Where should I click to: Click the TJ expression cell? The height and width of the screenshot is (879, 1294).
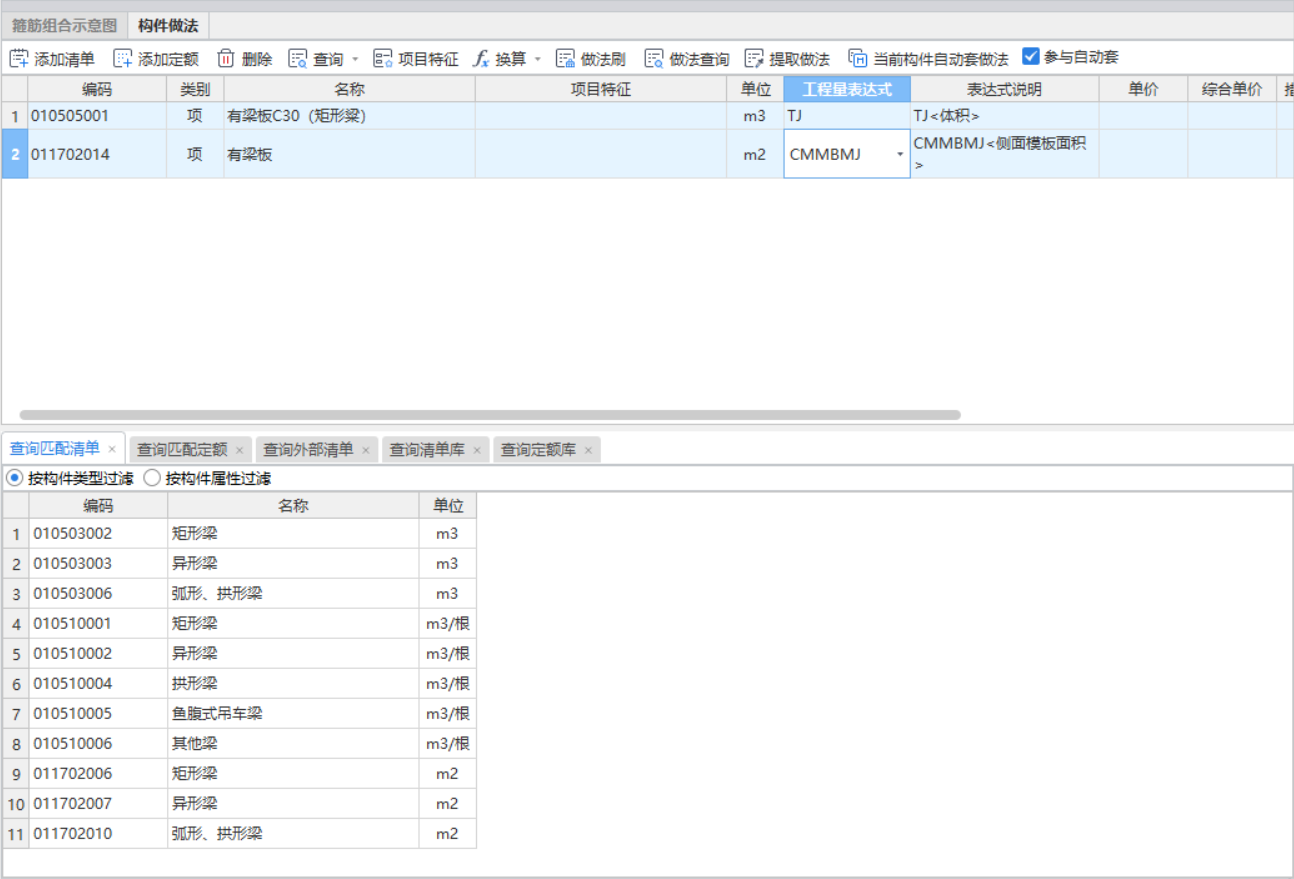(847, 116)
